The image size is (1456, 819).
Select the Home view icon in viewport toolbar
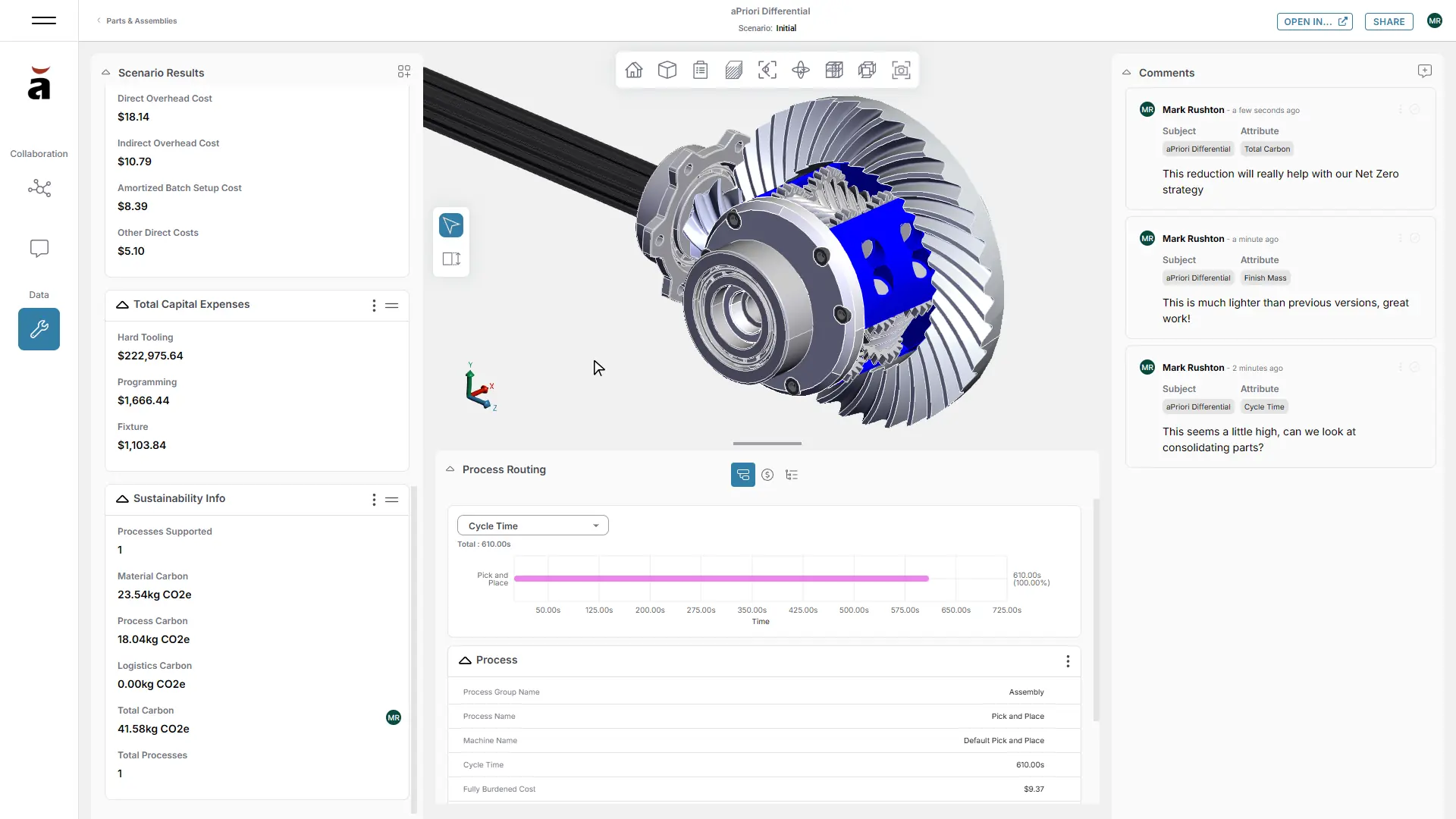pyautogui.click(x=634, y=70)
